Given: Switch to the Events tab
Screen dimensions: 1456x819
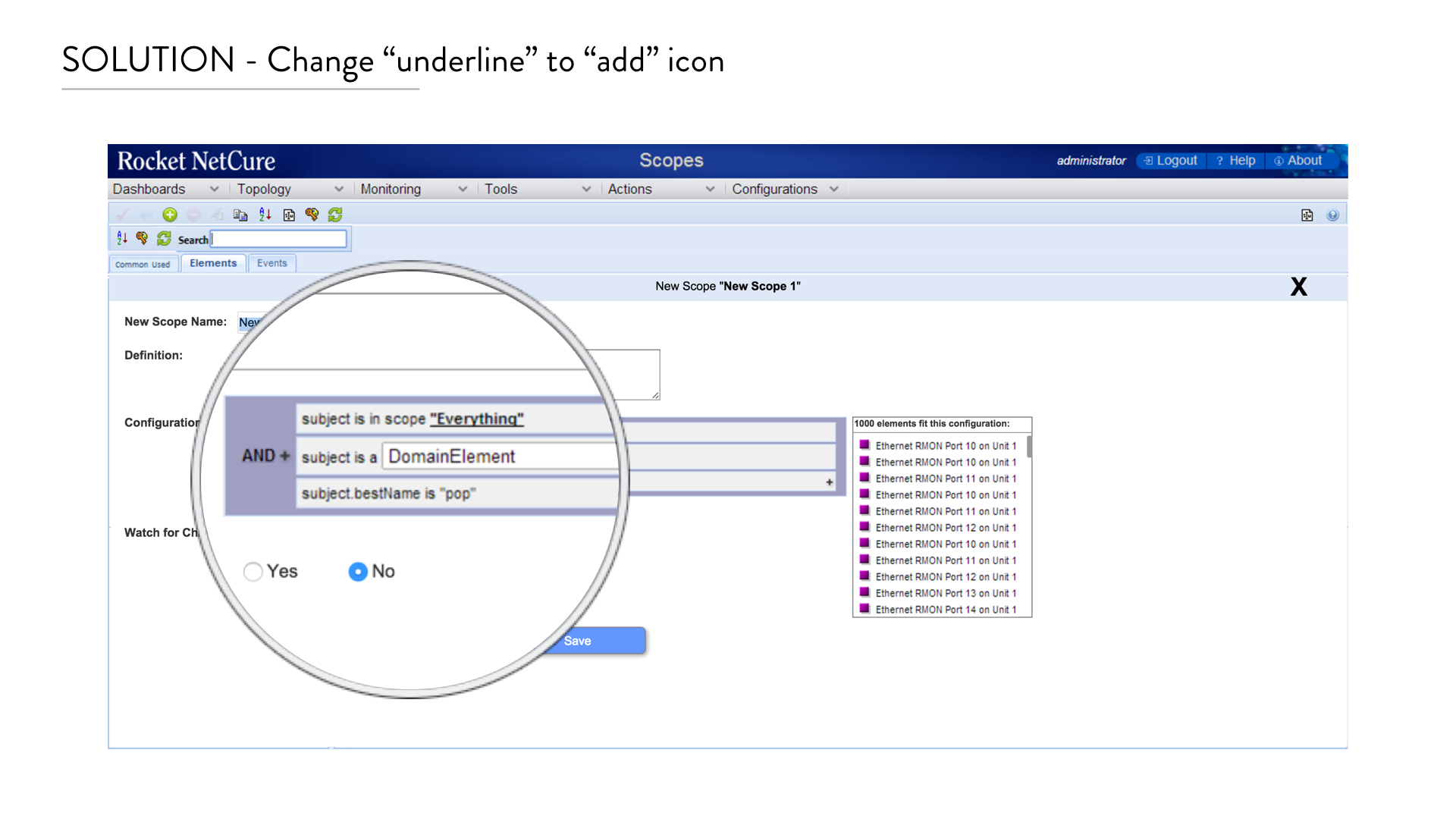Looking at the screenshot, I should pyautogui.click(x=271, y=263).
